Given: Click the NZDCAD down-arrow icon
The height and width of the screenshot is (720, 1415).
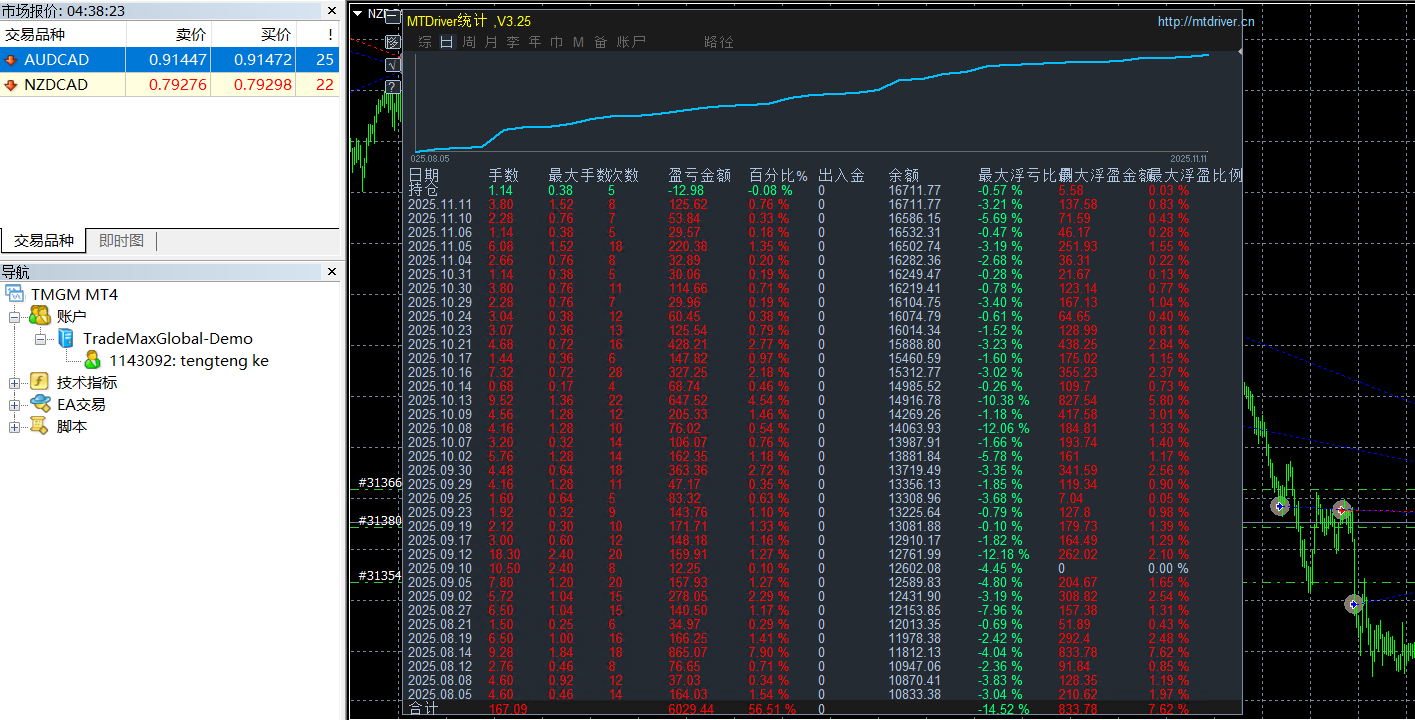Looking at the screenshot, I should (11, 85).
